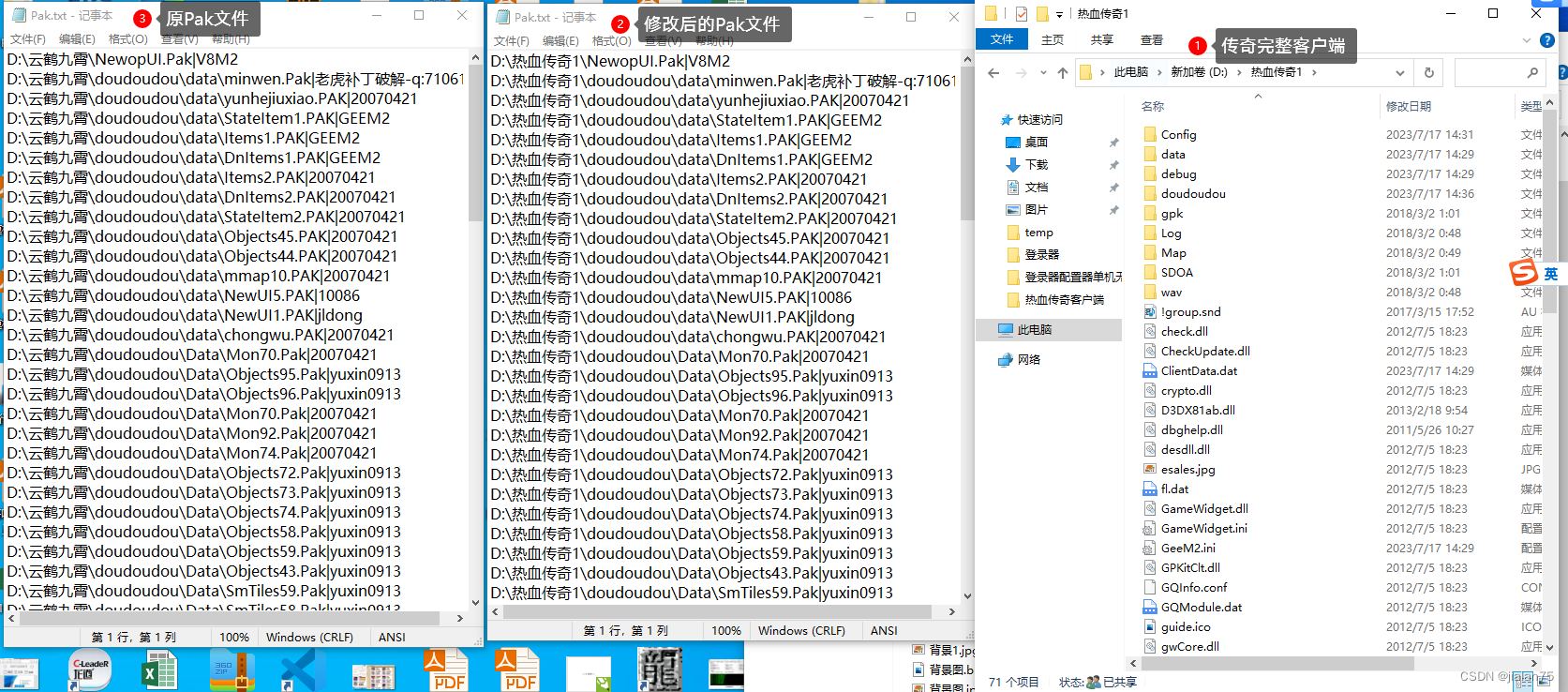Click the search magnifier icon in Explorer

[1532, 72]
